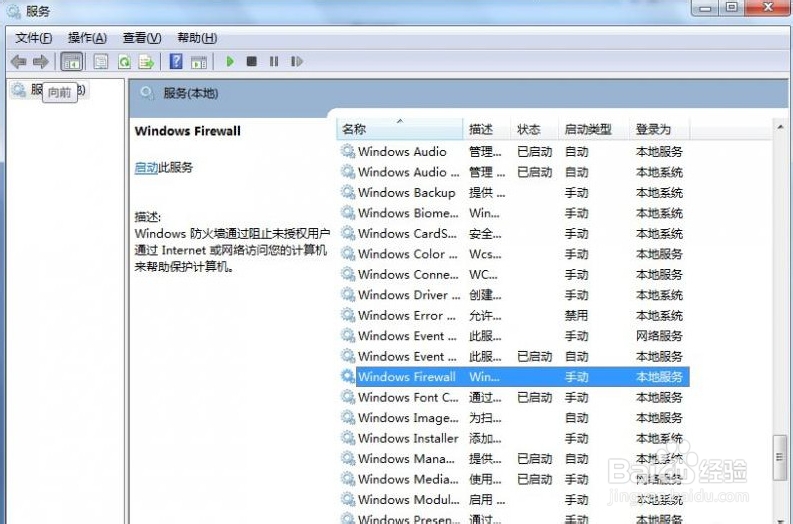The width and height of the screenshot is (793, 524).
Task: Open the Properties toolbar icon
Action: point(101,62)
